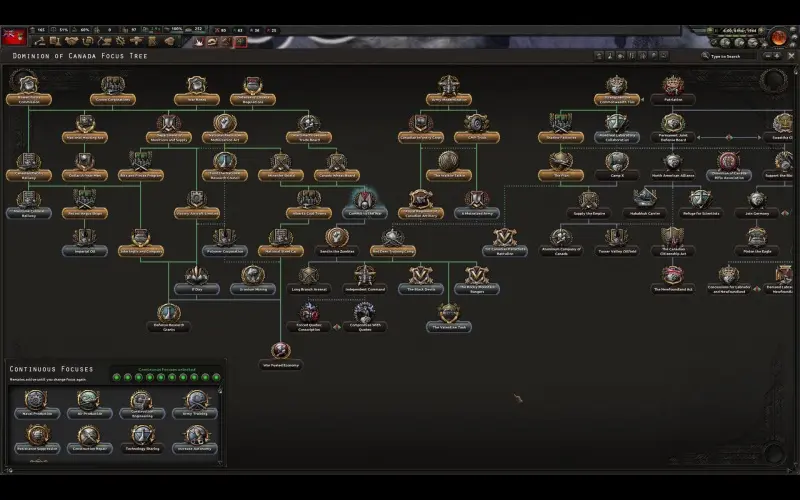800x500 pixels.
Task: Enable the Technology Sharing continuous focus
Action: click(x=142, y=438)
